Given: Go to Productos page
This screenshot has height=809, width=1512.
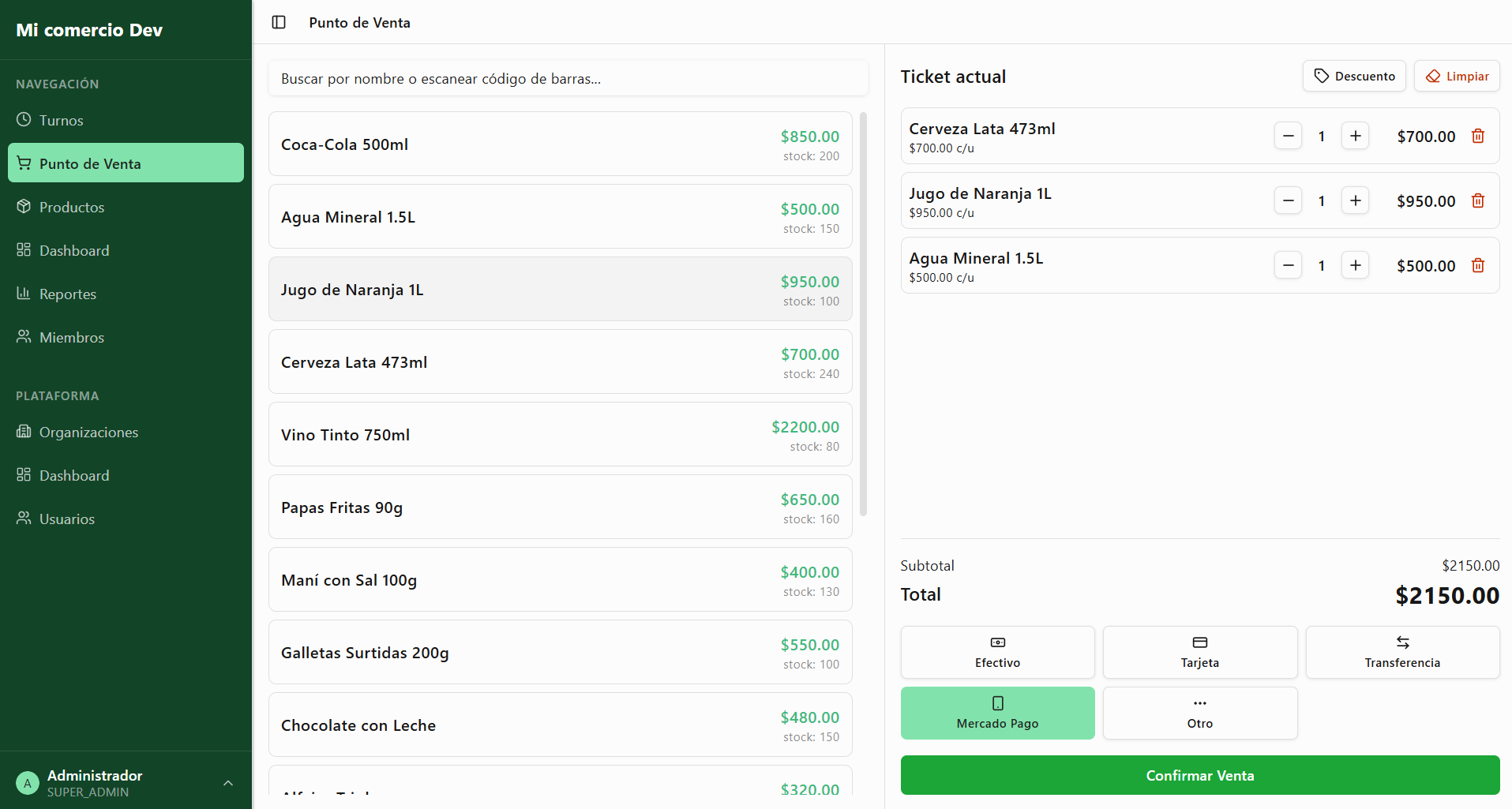Looking at the screenshot, I should [x=126, y=207].
